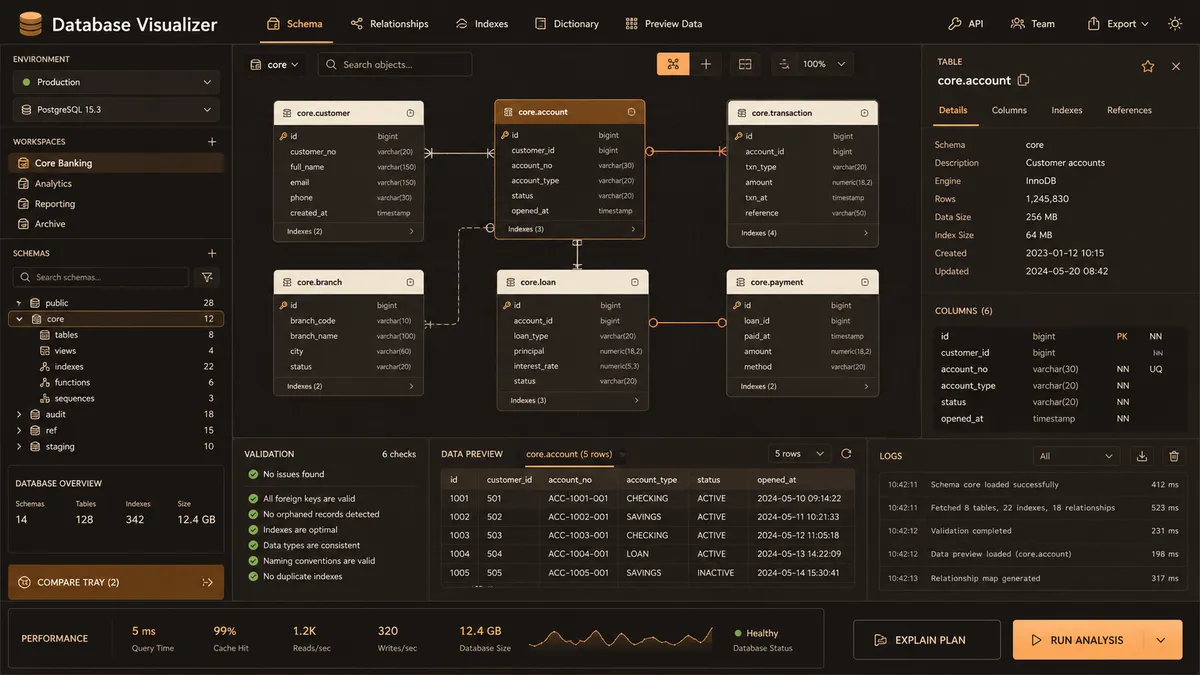Open core.transaction table options icon
This screenshot has width=1200, height=675.
click(x=864, y=113)
